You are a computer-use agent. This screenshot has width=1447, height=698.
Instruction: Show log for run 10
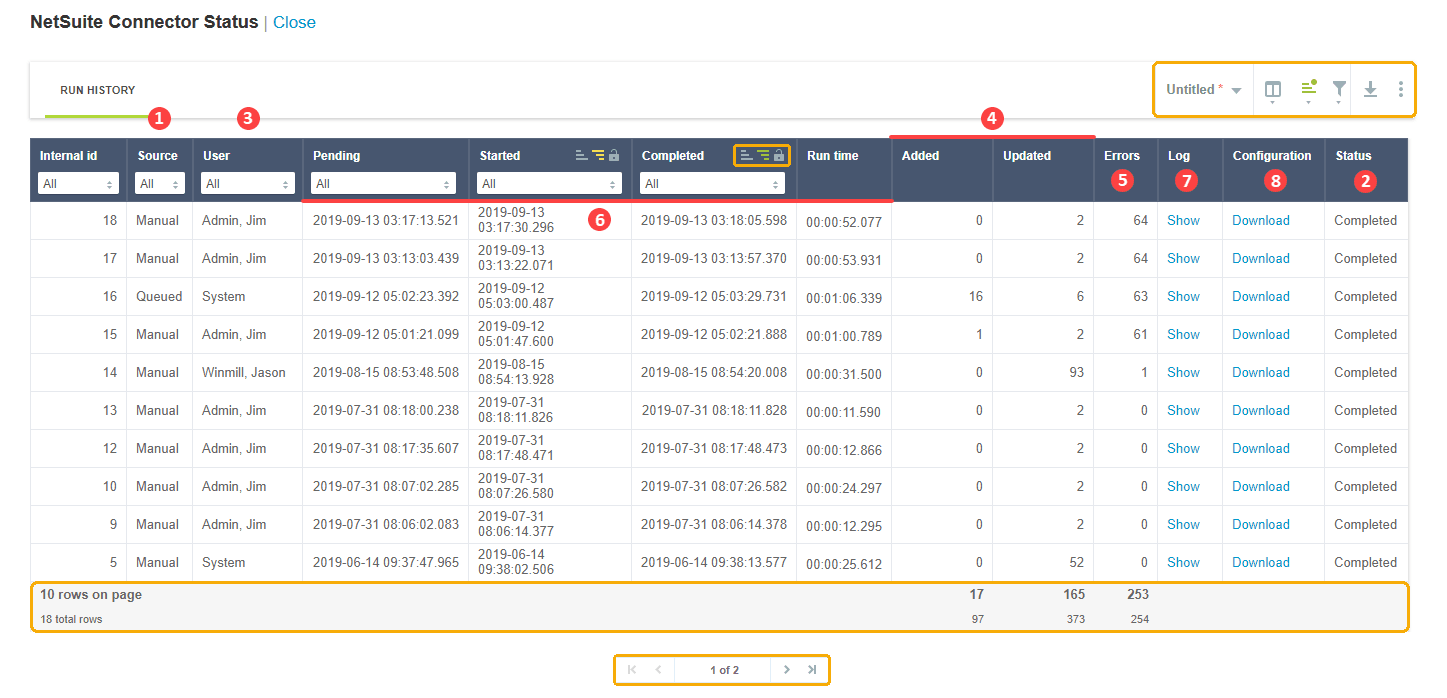click(1183, 486)
